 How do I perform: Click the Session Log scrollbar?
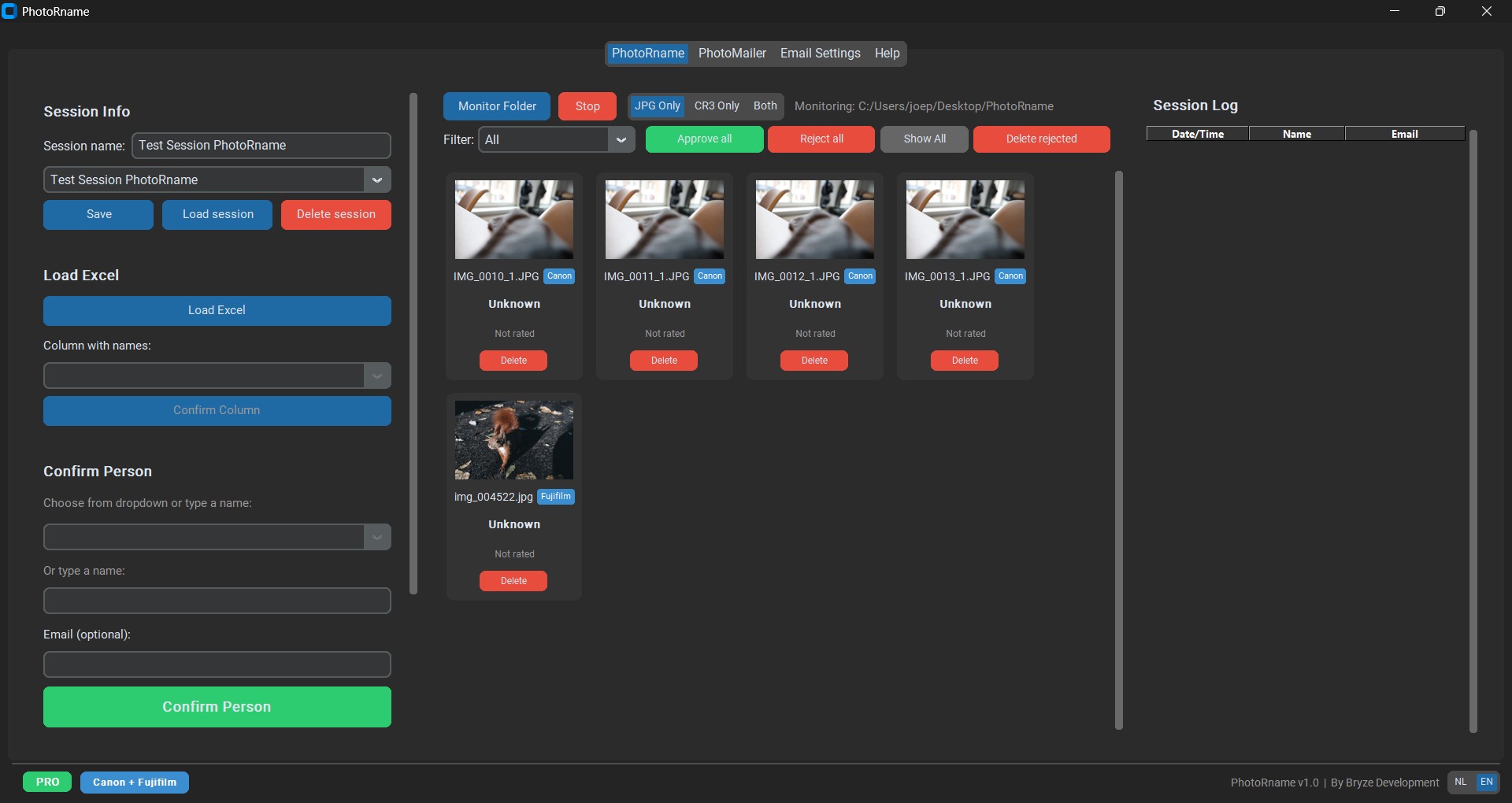[1473, 431]
